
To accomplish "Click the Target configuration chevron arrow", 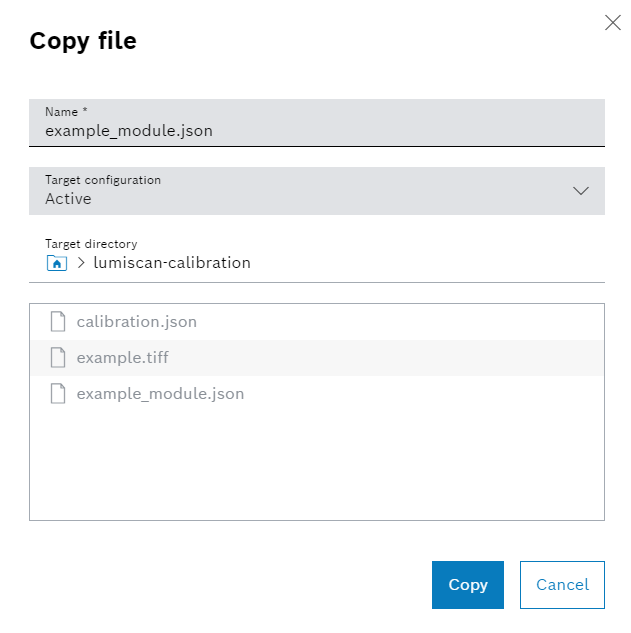I will (581, 191).
